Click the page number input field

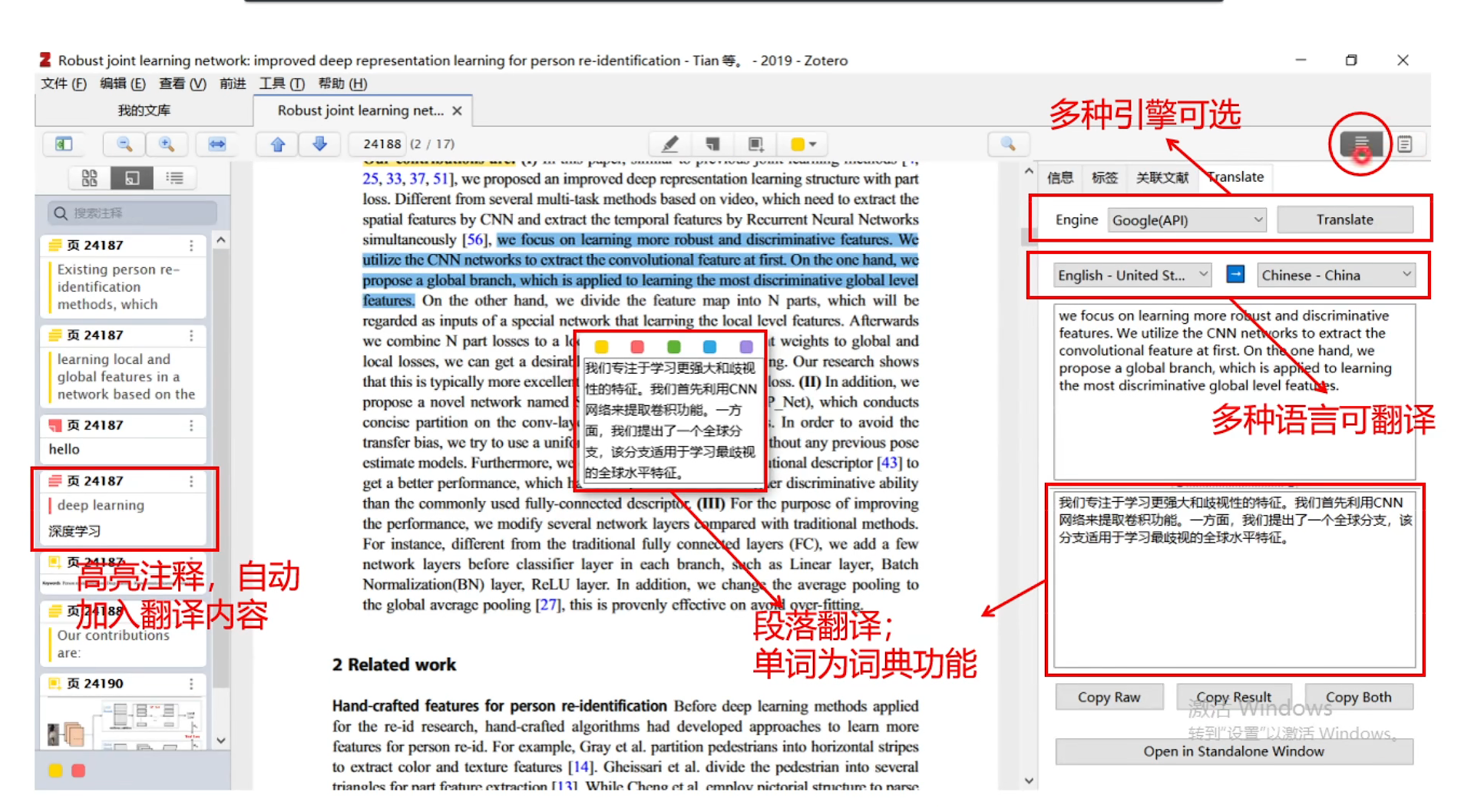click(x=378, y=144)
